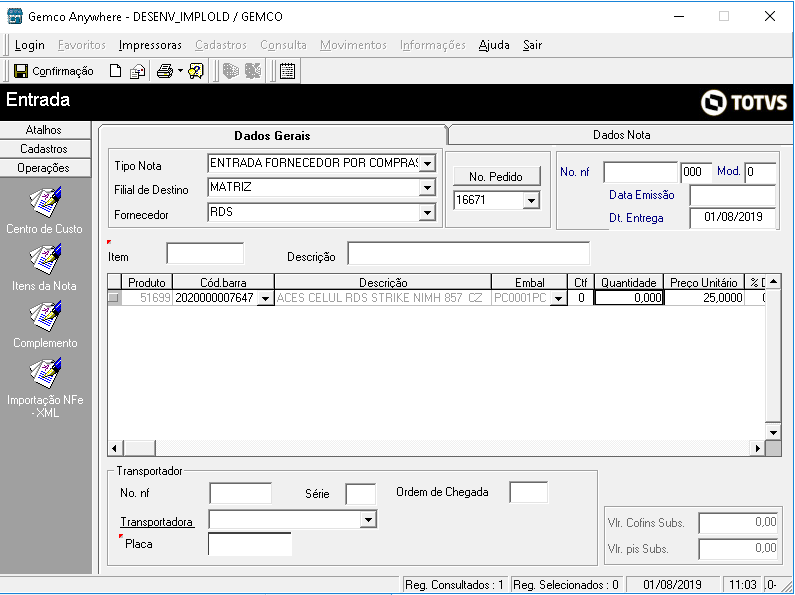Click the new blank document icon

(x=116, y=71)
